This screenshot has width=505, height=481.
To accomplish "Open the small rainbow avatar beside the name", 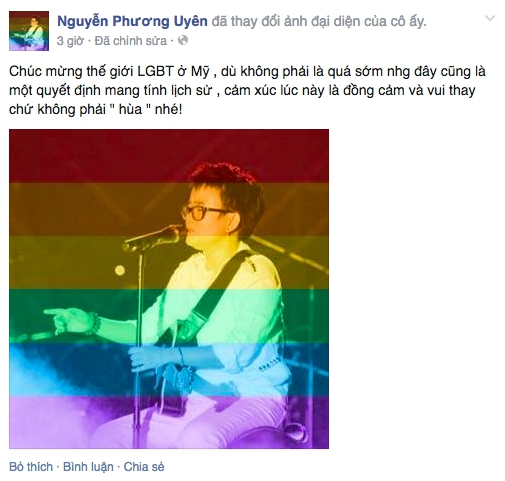I will click(x=29, y=31).
